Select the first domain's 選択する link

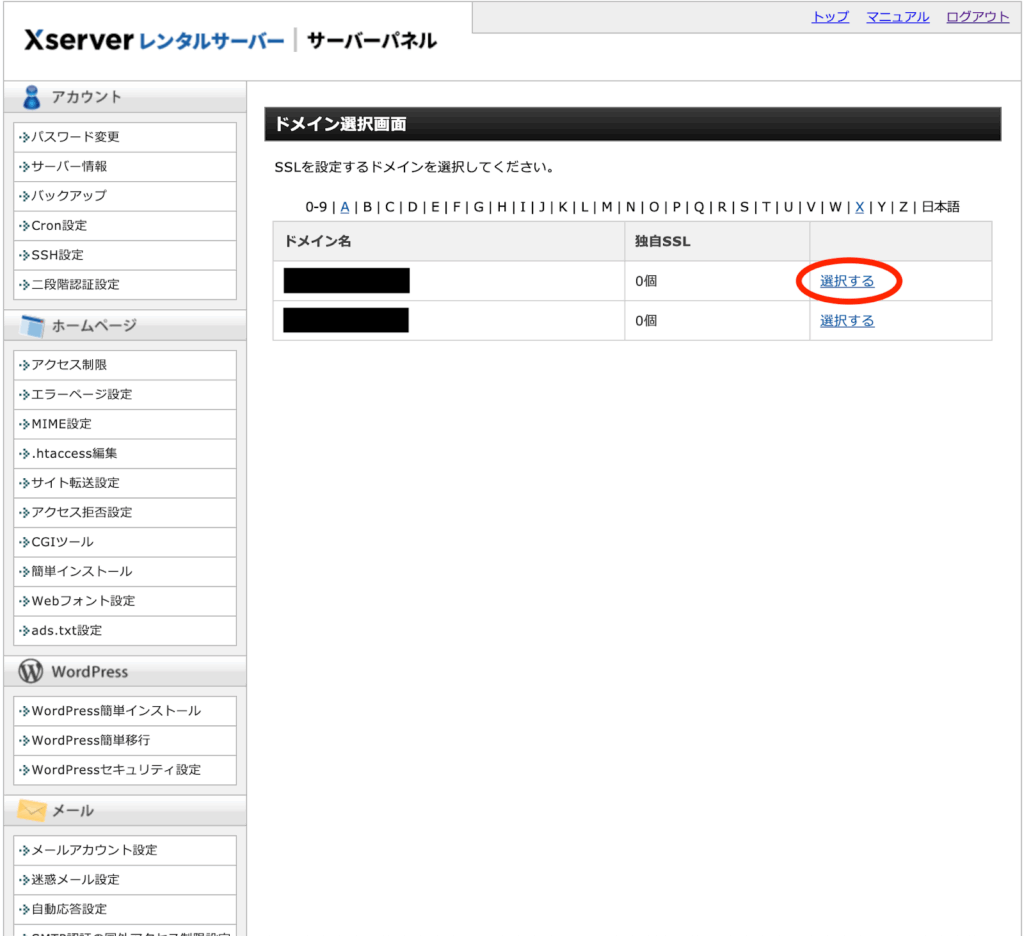pyautogui.click(x=847, y=281)
